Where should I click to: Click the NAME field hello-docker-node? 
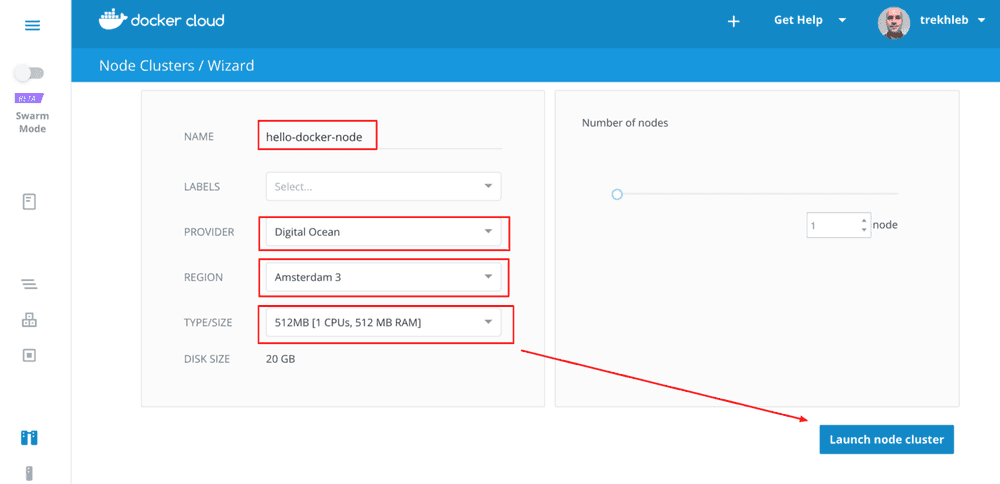click(383, 136)
